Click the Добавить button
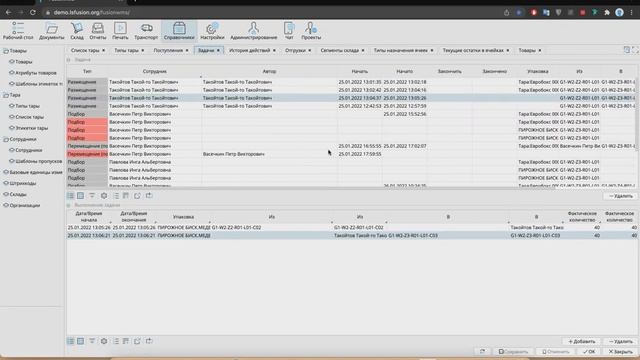Image resolution: width=640 pixels, height=360 pixels. pos(582,341)
